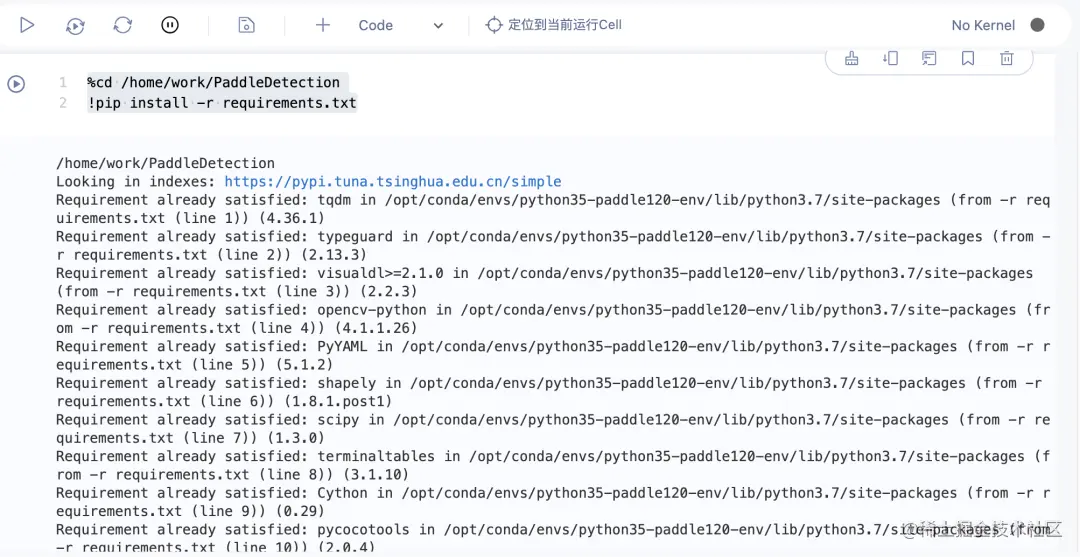Run the current cell with play icon
This screenshot has width=1080, height=557.
click(27, 25)
